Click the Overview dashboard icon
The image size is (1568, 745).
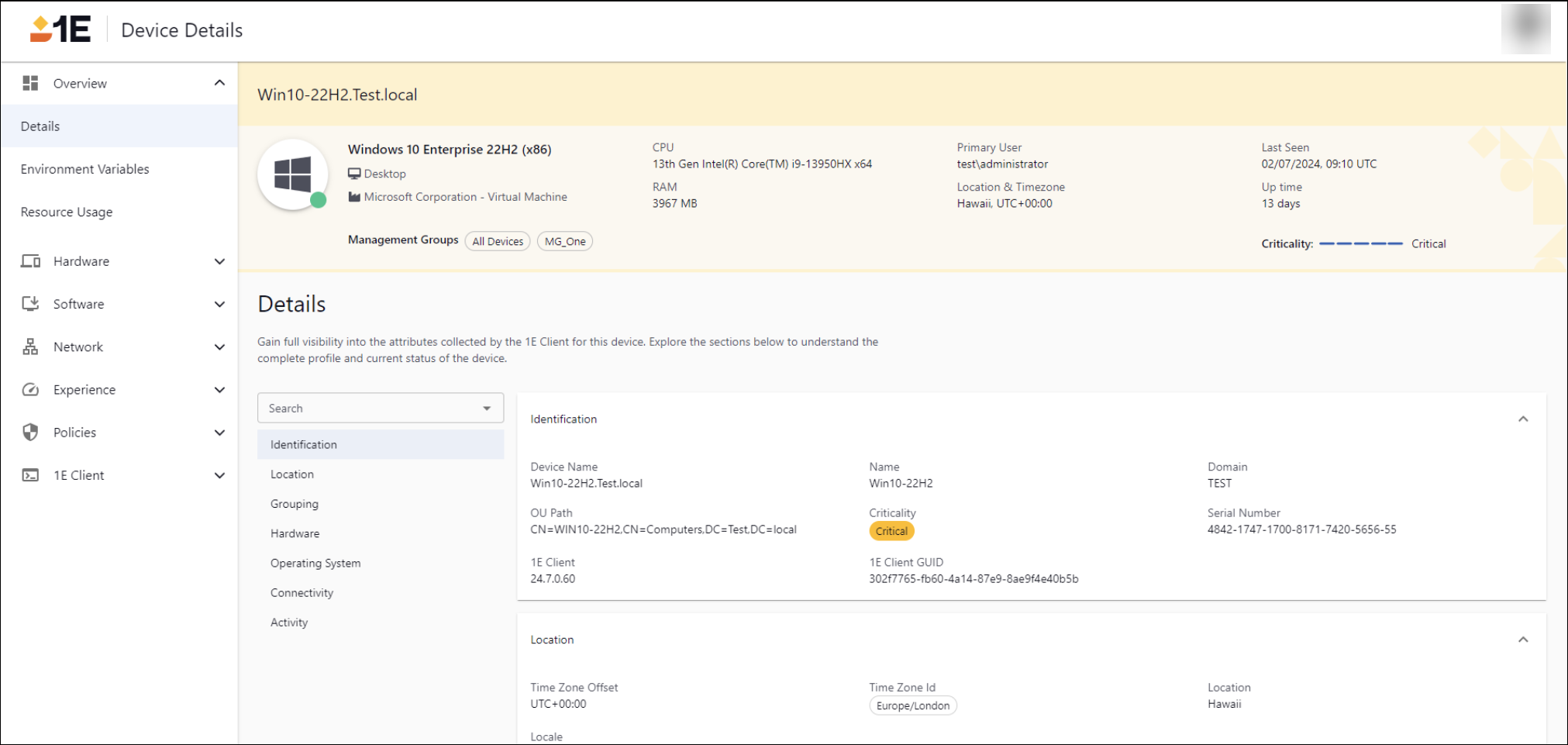[x=30, y=83]
